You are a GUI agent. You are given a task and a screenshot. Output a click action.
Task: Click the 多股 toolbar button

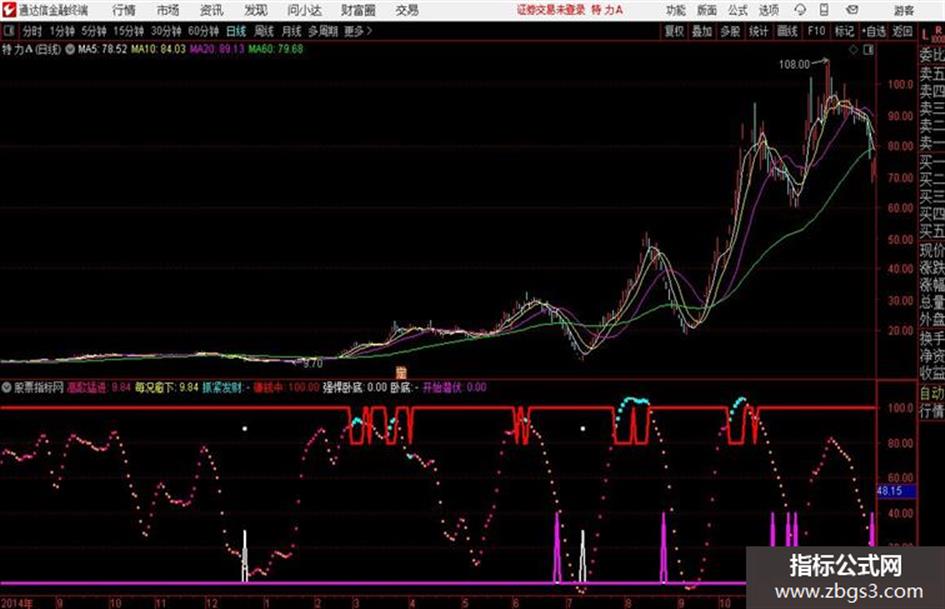pos(730,31)
